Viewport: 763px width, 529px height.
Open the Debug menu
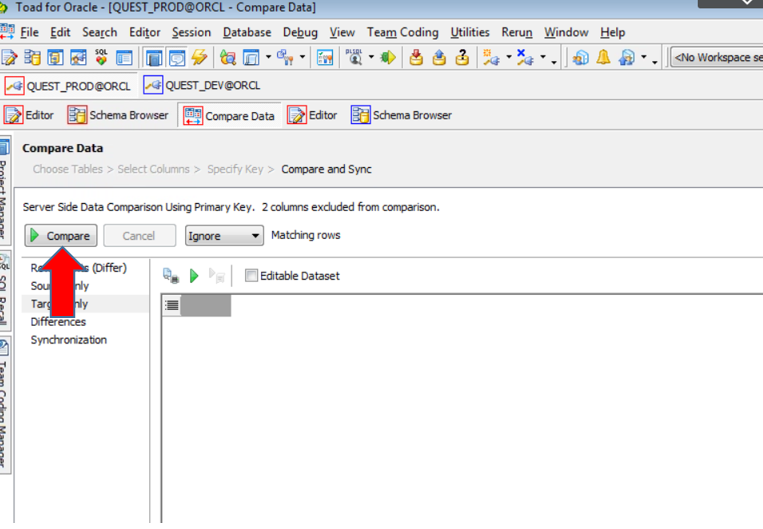tap(300, 33)
